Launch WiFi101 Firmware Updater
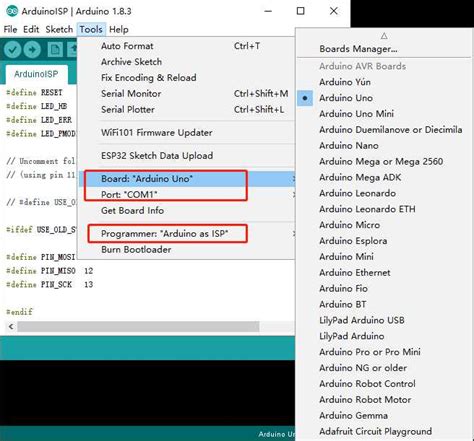Image resolution: width=474 pixels, height=441 pixels. pos(187,133)
